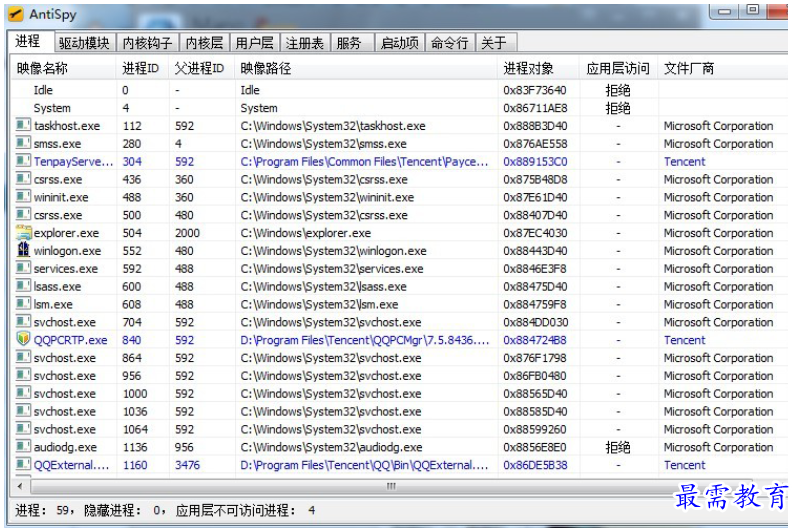Open the 内核钩子 tab
The height and width of the screenshot is (528, 797).
147,43
